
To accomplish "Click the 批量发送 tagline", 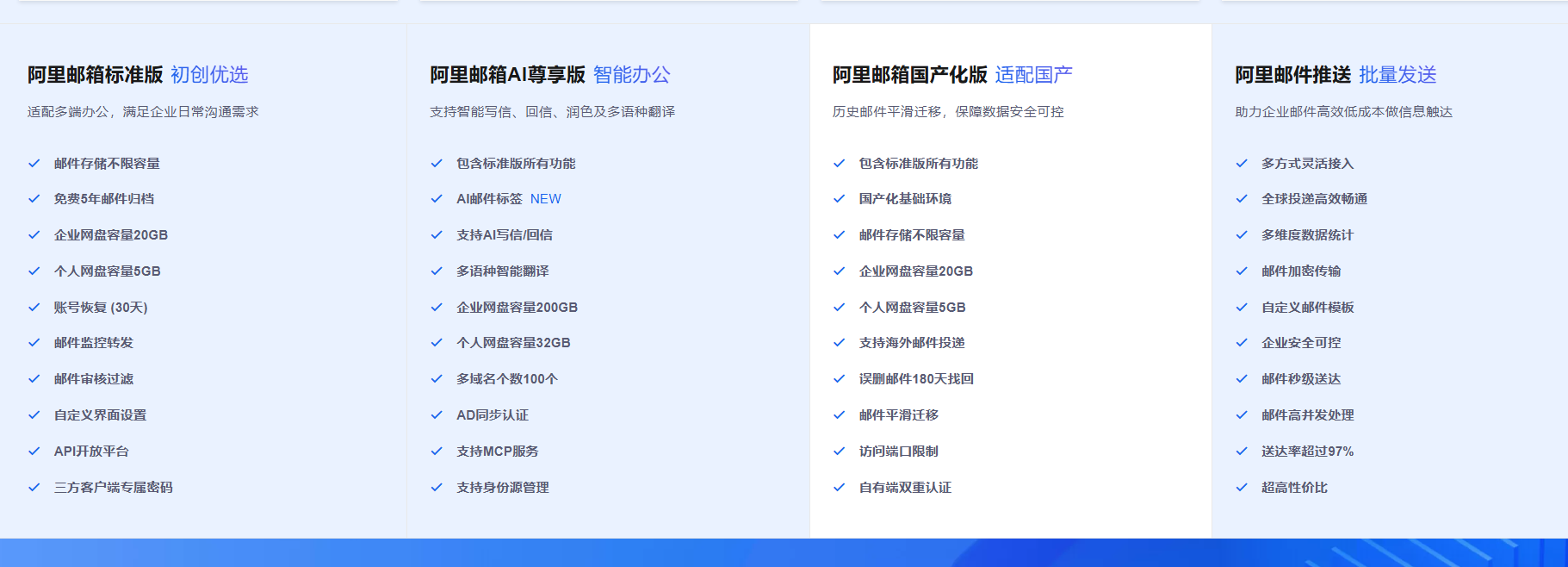I will click(1398, 75).
